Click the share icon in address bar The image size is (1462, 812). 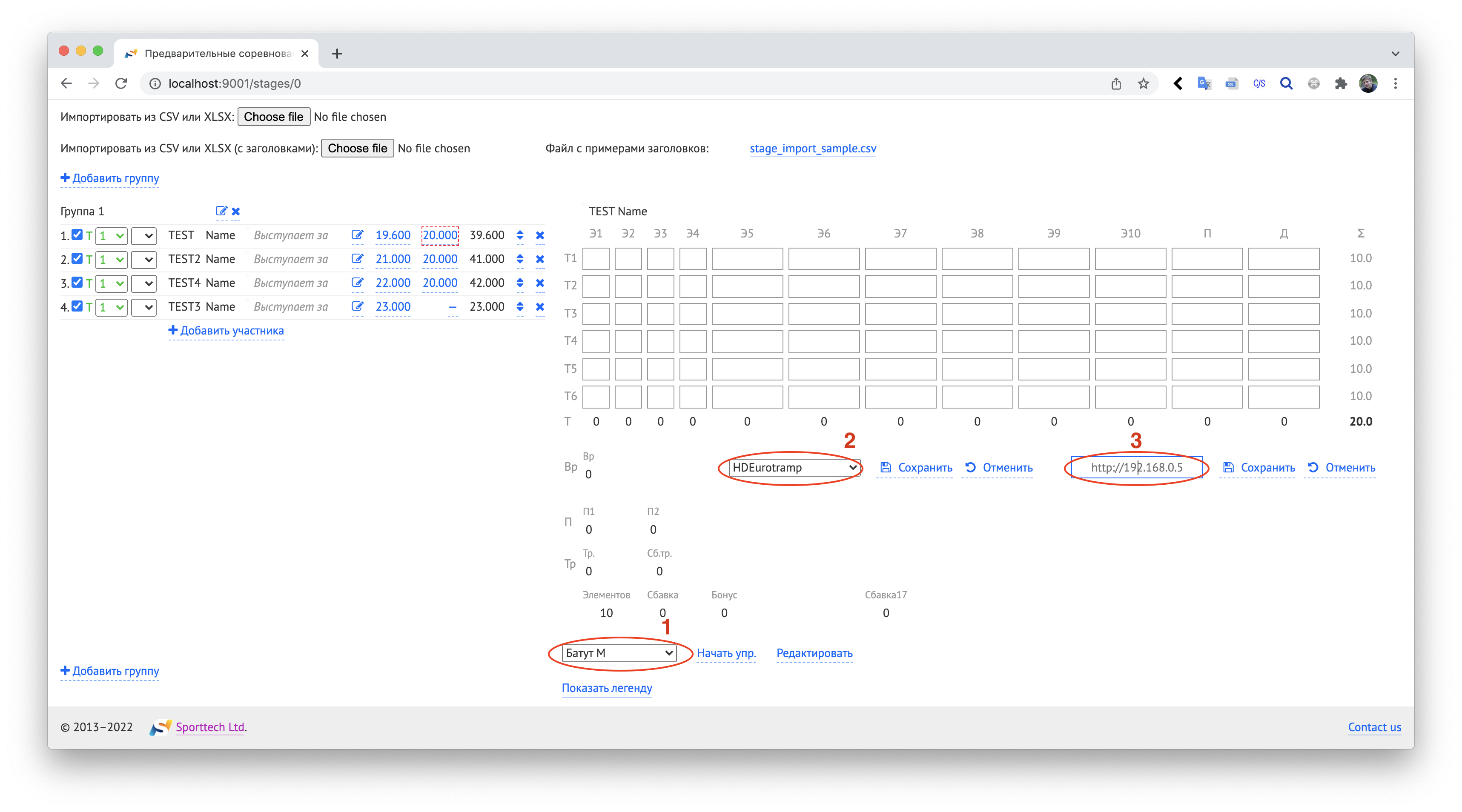click(x=1116, y=84)
